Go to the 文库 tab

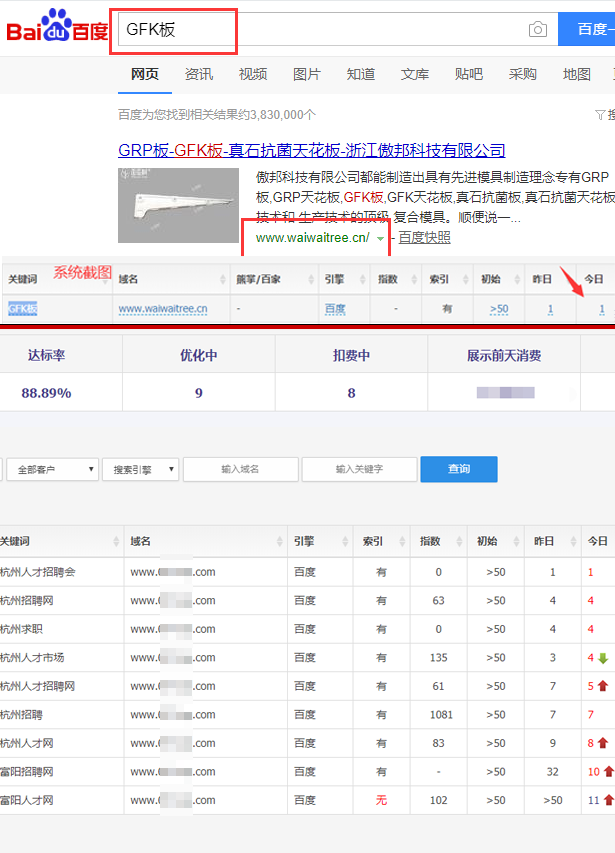point(415,74)
